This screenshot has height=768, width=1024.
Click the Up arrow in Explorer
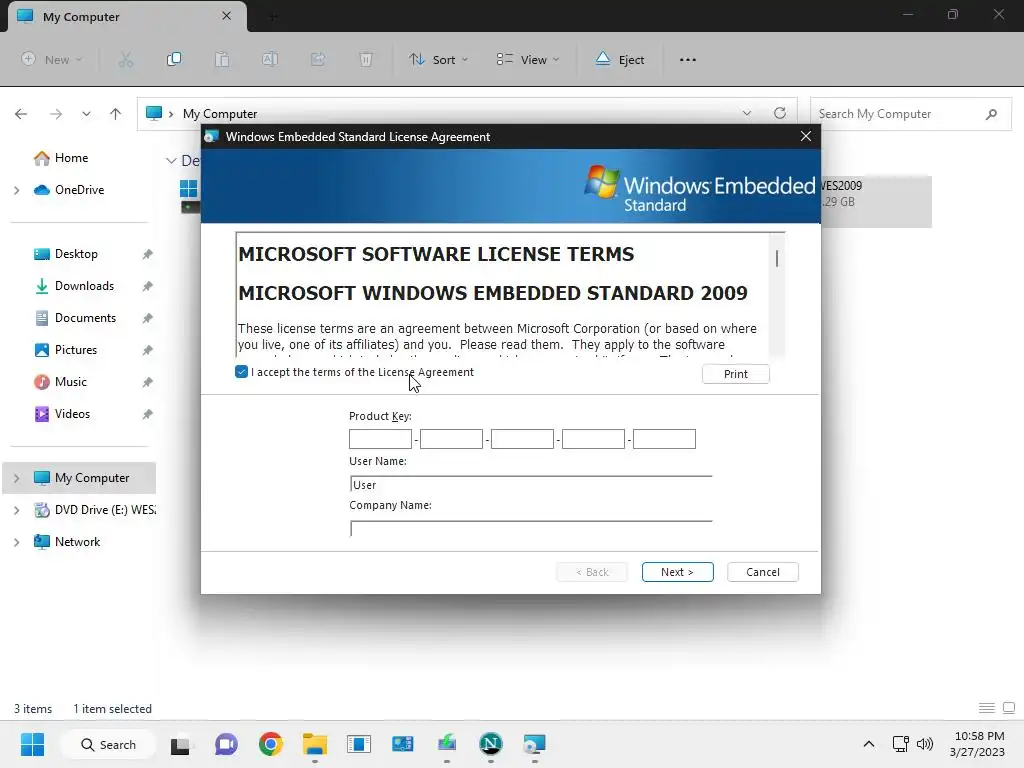tap(116, 114)
